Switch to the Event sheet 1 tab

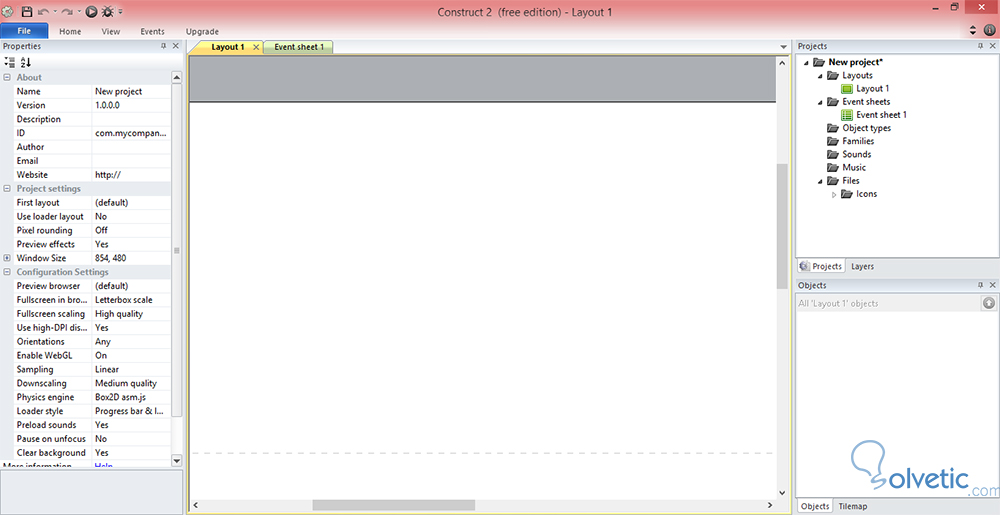[x=299, y=47]
